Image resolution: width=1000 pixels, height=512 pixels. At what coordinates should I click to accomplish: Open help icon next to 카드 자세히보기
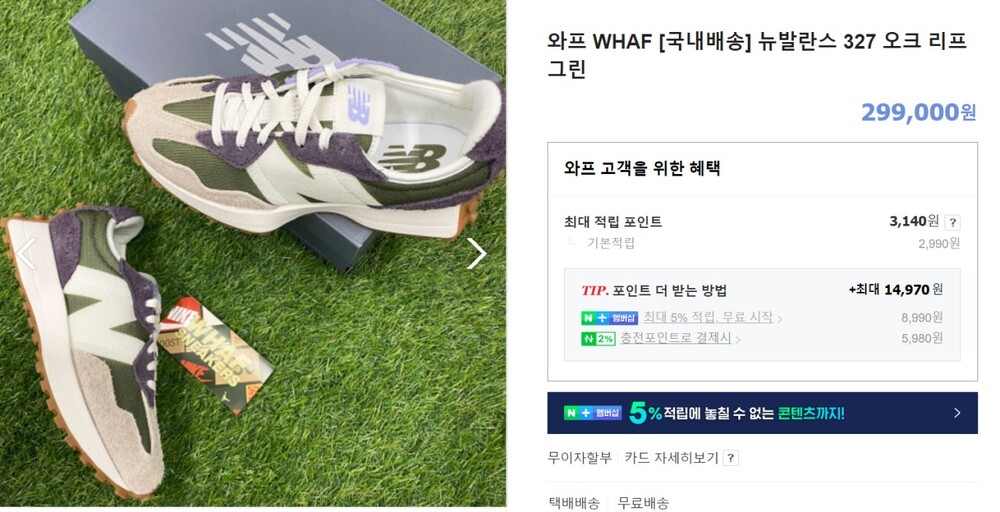click(731, 458)
